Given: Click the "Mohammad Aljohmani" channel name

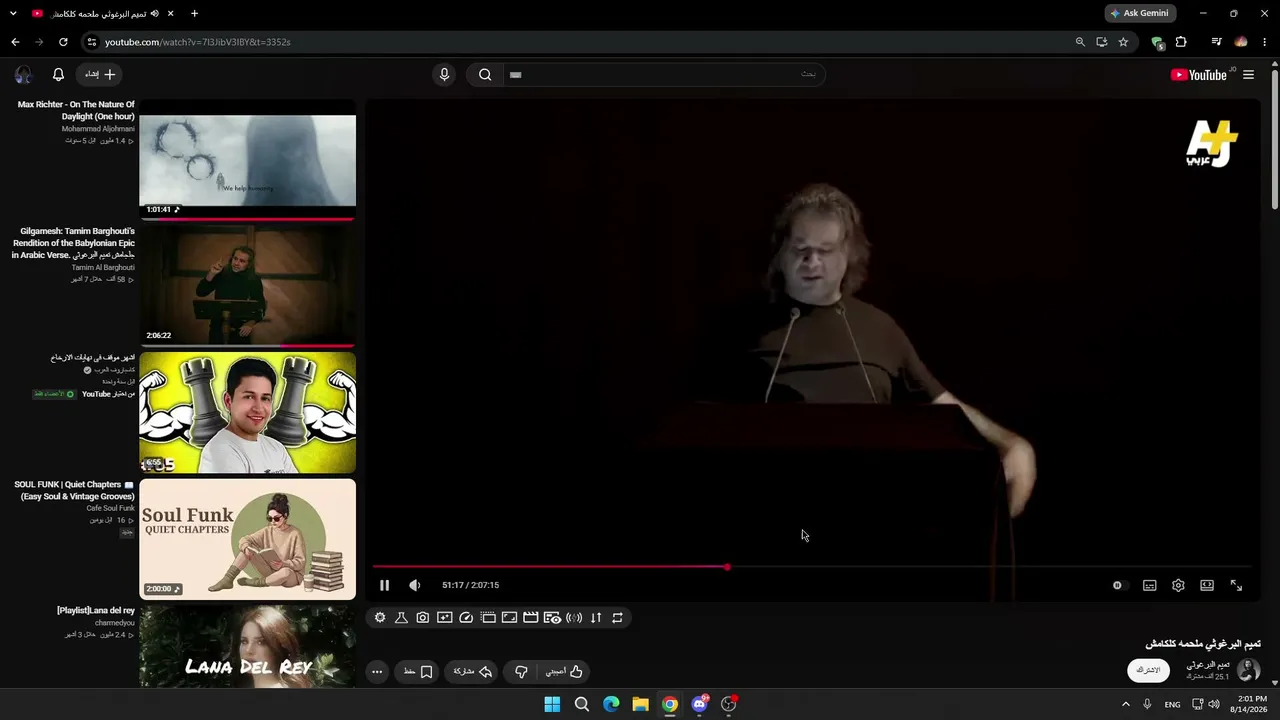Looking at the screenshot, I should [x=98, y=129].
